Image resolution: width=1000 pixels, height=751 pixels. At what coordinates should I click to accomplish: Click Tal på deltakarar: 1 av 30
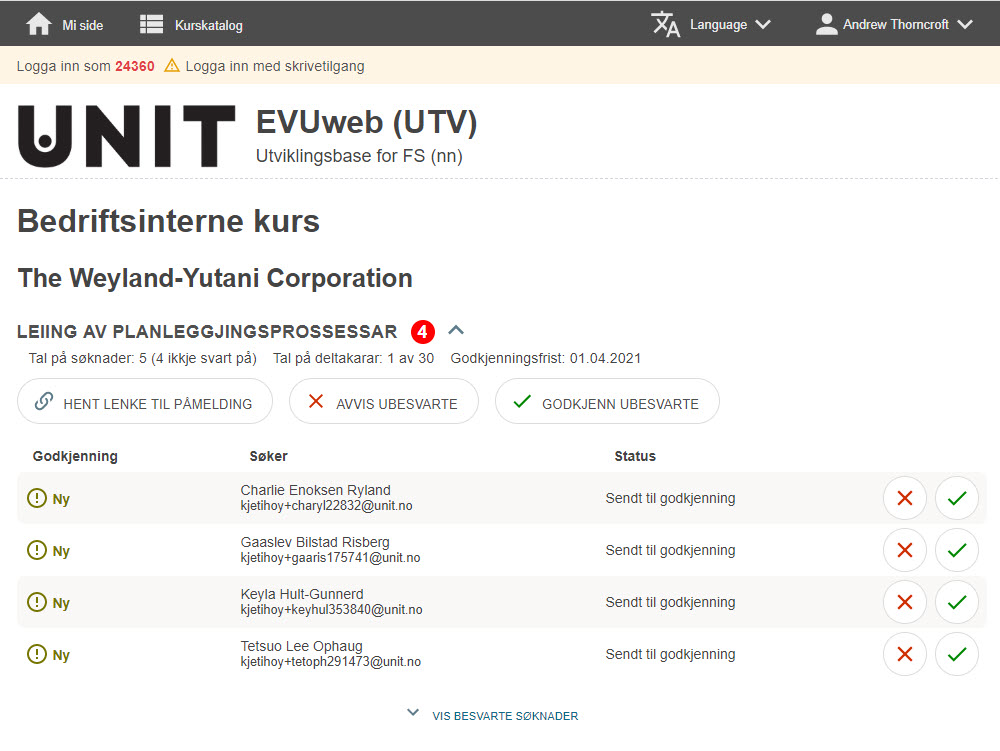coord(353,358)
